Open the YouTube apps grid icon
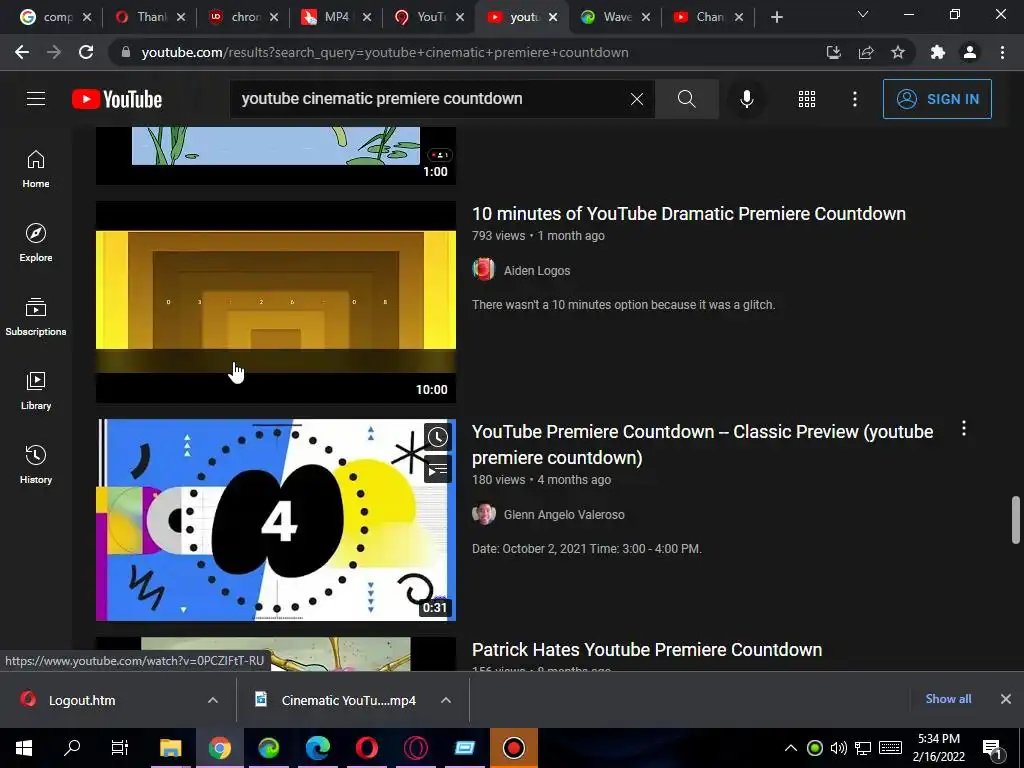Image resolution: width=1024 pixels, height=768 pixels. (807, 99)
